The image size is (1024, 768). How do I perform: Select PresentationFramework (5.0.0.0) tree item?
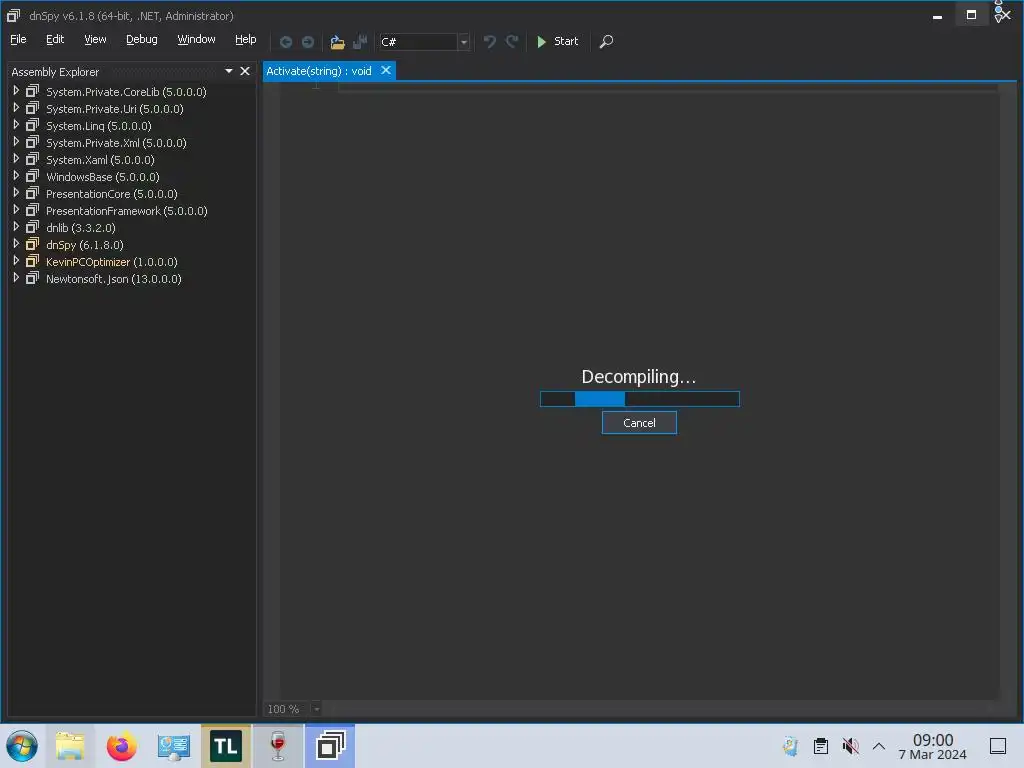[x=127, y=211]
